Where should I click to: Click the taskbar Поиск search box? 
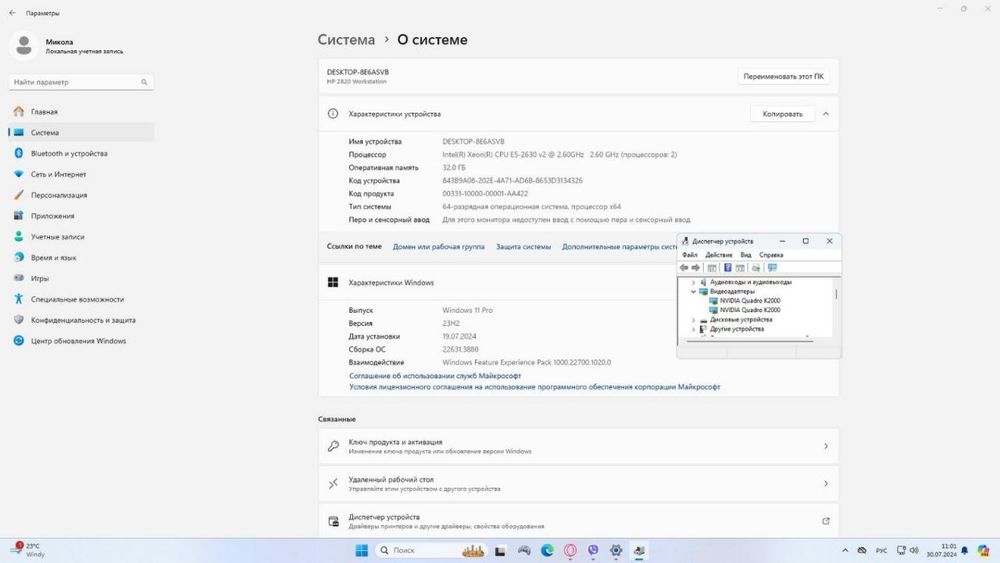pyautogui.click(x=431, y=550)
